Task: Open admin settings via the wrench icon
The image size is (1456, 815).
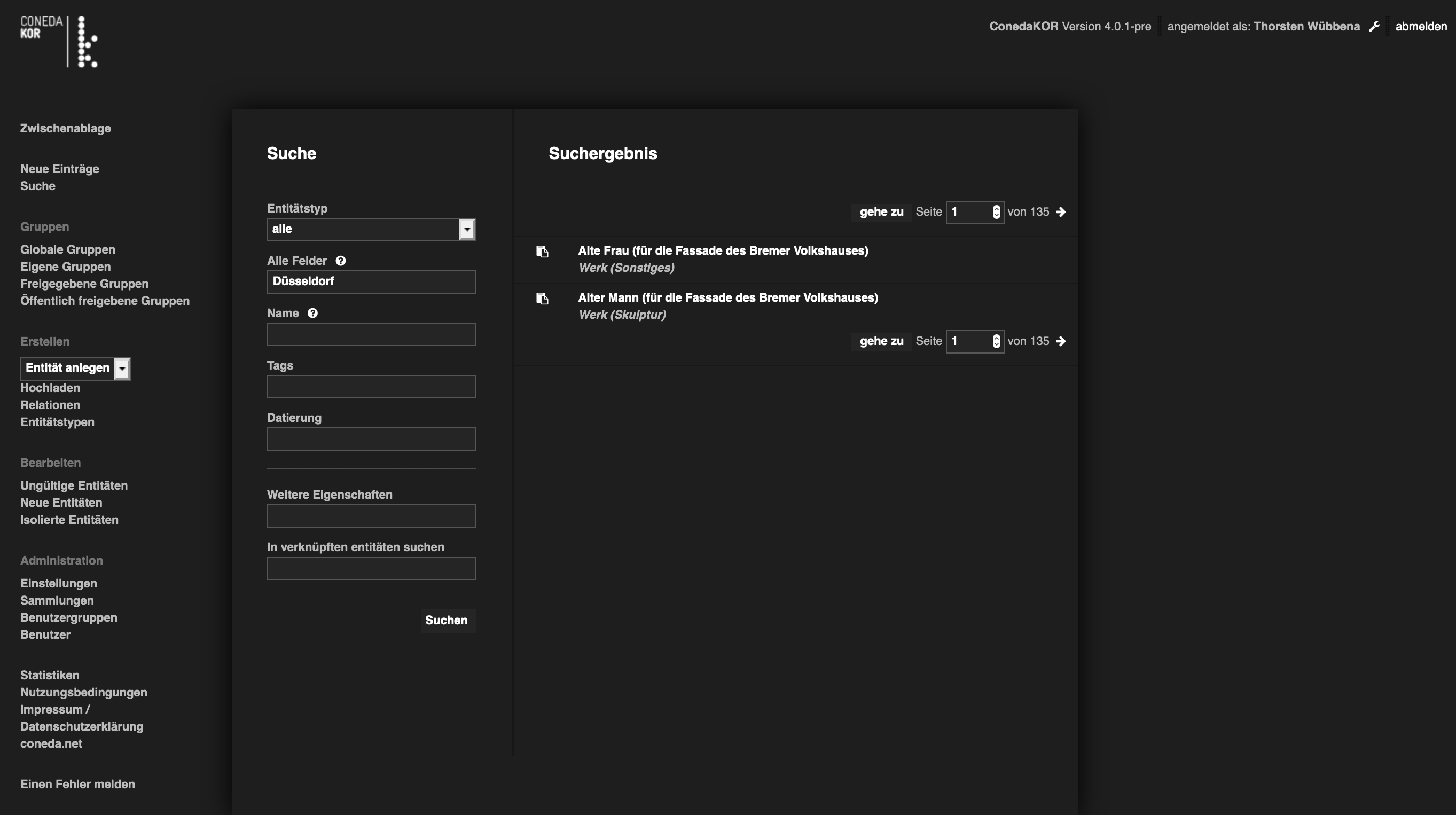Action: click(x=1375, y=26)
